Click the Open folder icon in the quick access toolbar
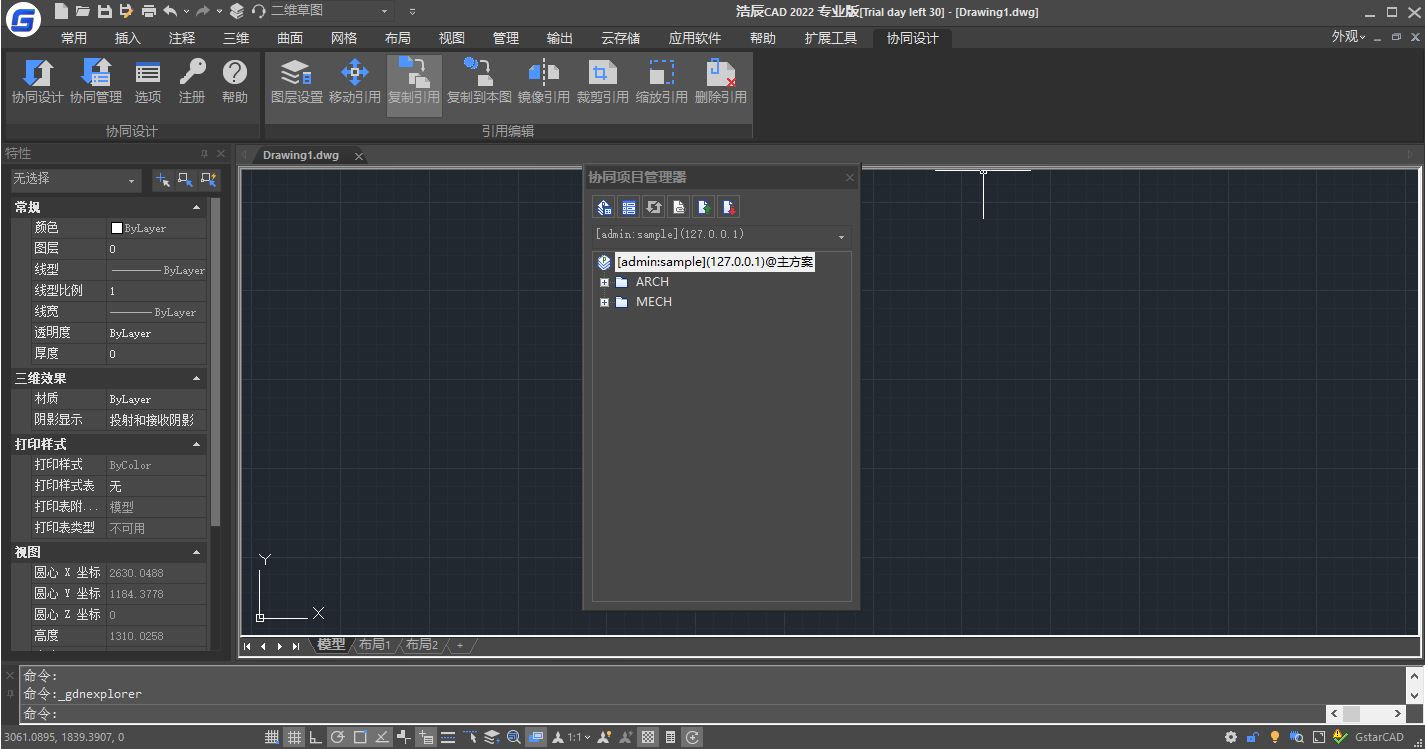 (x=84, y=11)
